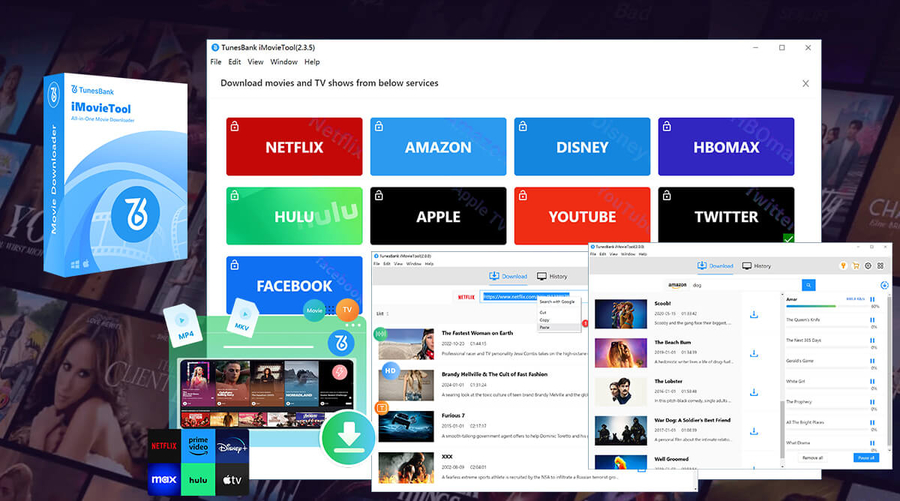Switch to History tab in Amazon window
The width and height of the screenshot is (900, 501).
pyautogui.click(x=755, y=266)
